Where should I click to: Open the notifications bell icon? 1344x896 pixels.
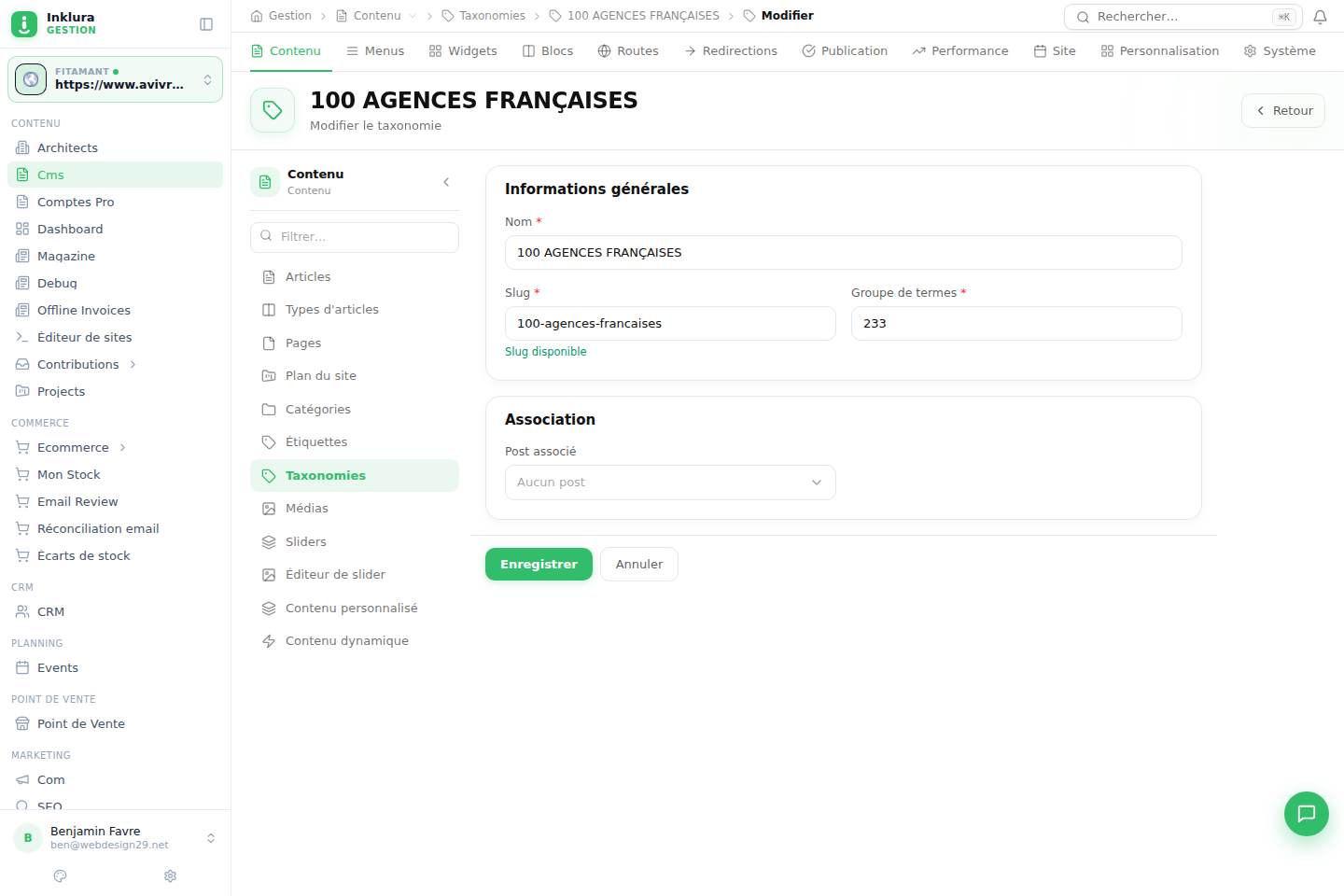coord(1320,17)
